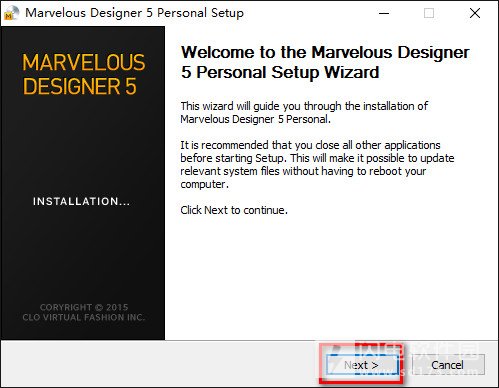Click the disabled maximize button
Viewport: 499px width, 388px height.
click(429, 13)
